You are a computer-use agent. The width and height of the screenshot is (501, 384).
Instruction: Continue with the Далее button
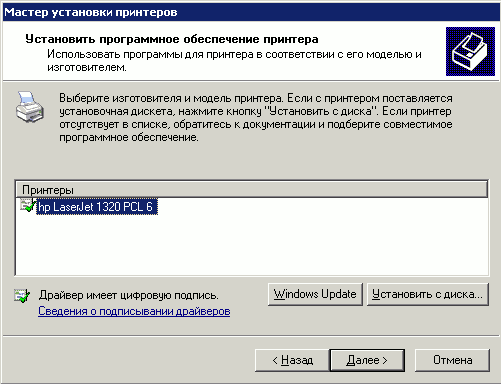coord(367,360)
